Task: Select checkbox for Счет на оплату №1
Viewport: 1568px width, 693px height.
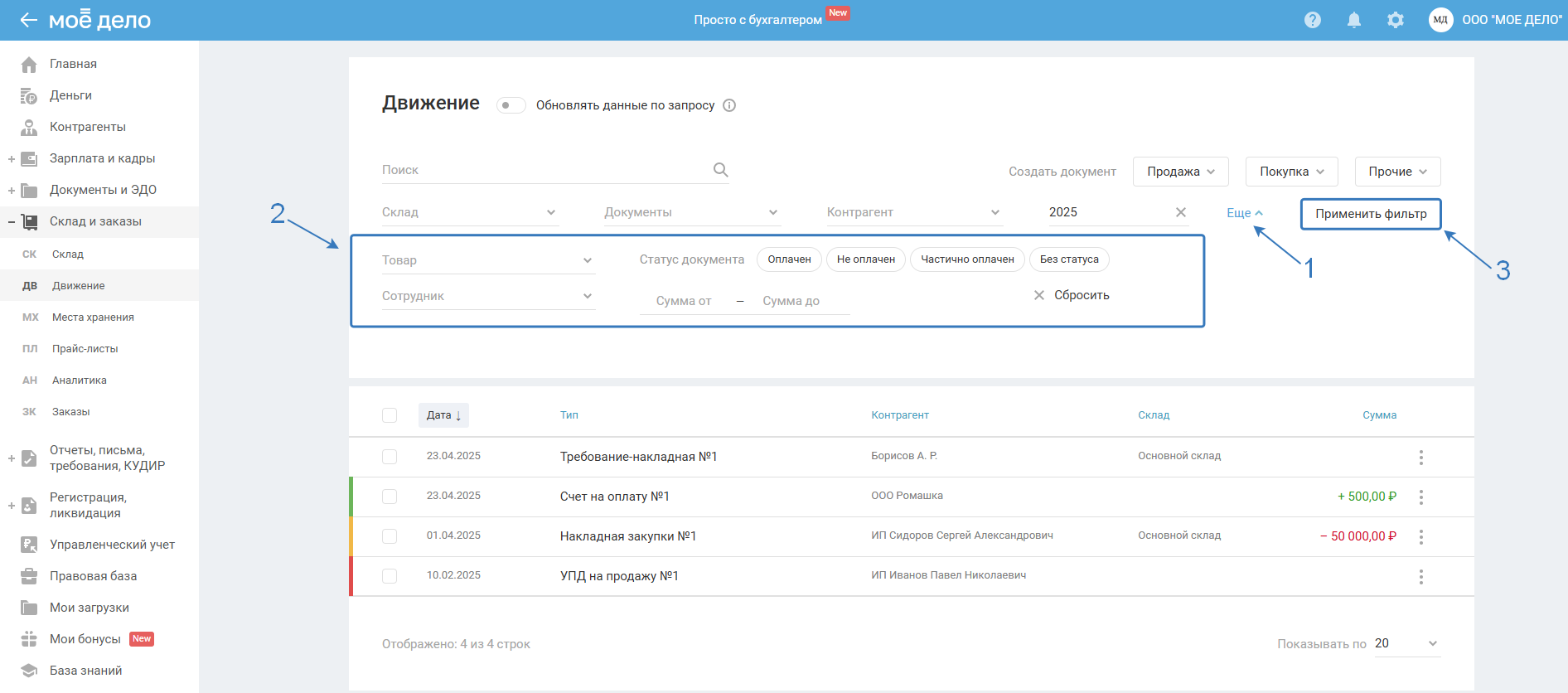Action: coord(390,497)
